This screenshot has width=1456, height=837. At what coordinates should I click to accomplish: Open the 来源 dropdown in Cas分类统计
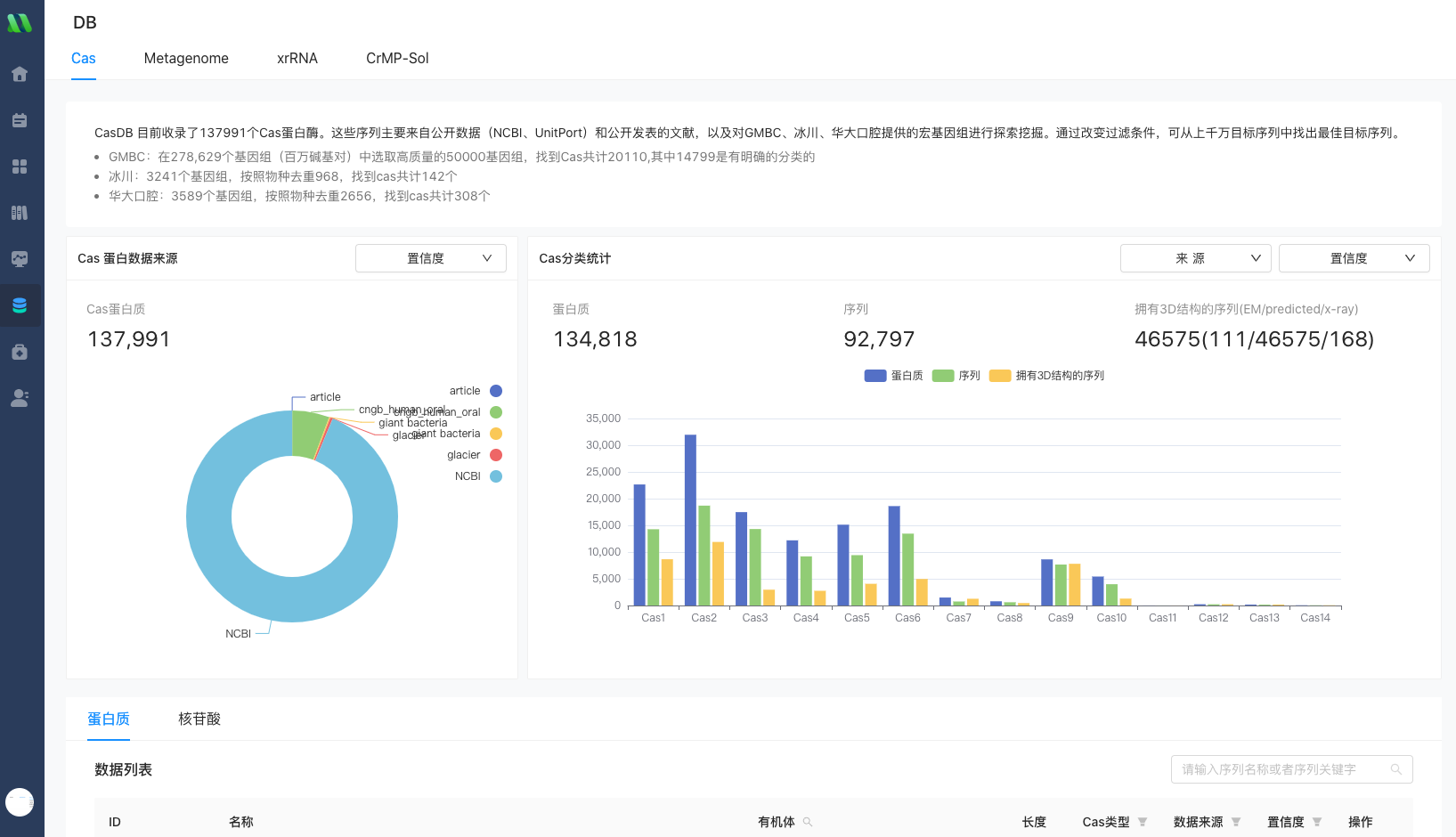1195,258
